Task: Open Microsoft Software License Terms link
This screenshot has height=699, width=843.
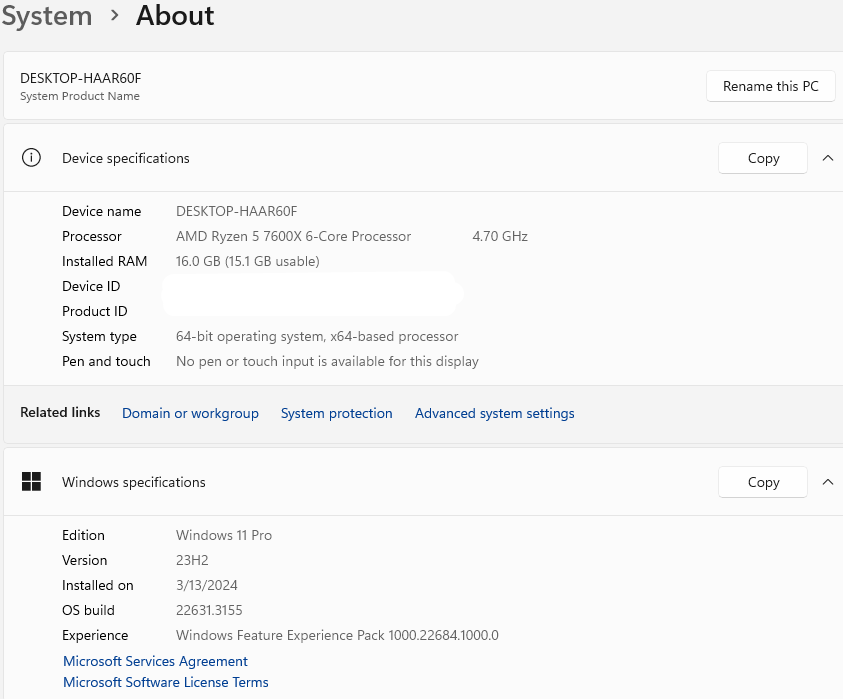Action: click(166, 682)
